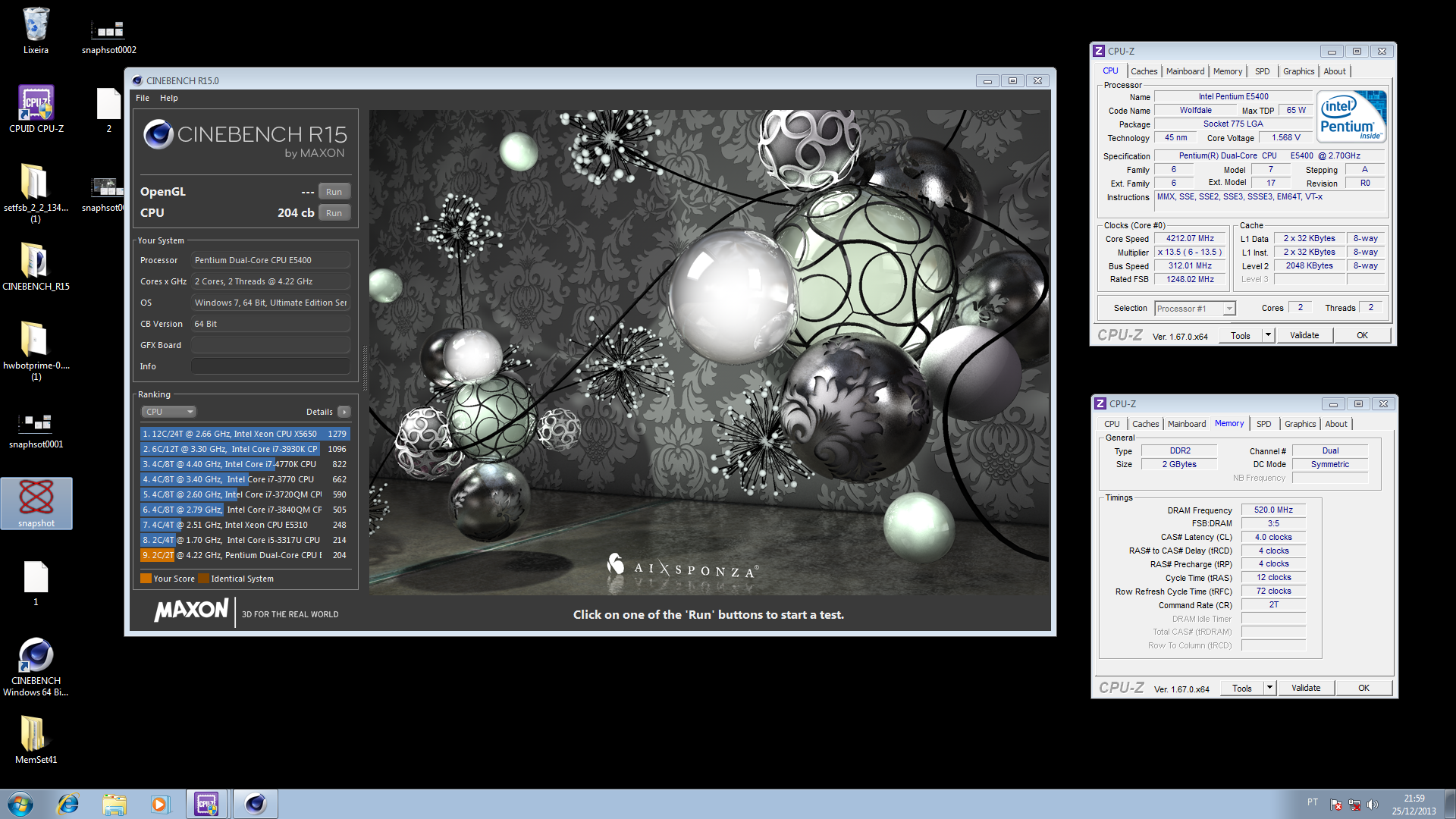Viewport: 1456px width, 819px height.
Task: Click the action center flag icon
Action: 1336,805
